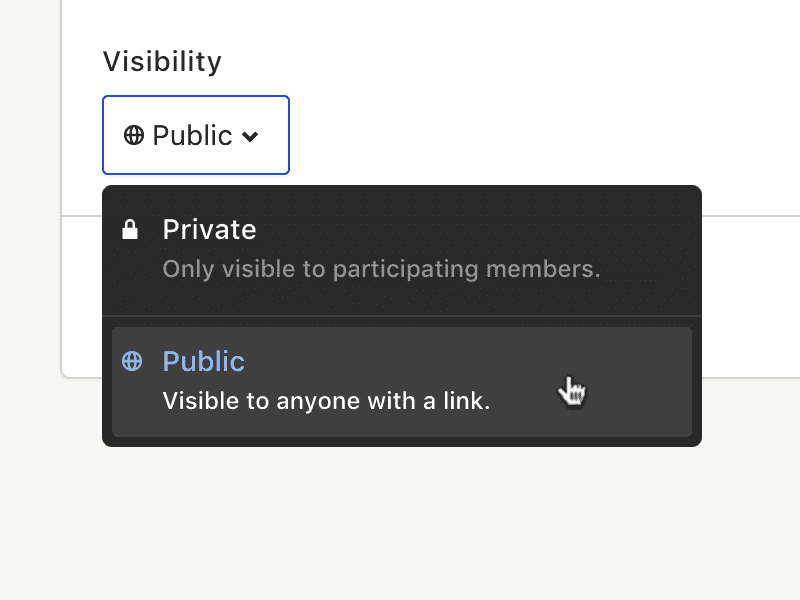Click the globe icon in the Visibility button
This screenshot has height=600, width=800.
(134, 135)
